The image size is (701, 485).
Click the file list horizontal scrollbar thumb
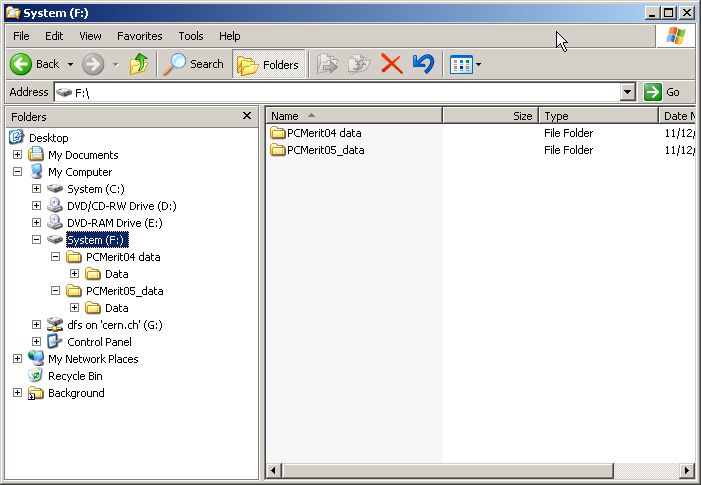[x=447, y=470]
